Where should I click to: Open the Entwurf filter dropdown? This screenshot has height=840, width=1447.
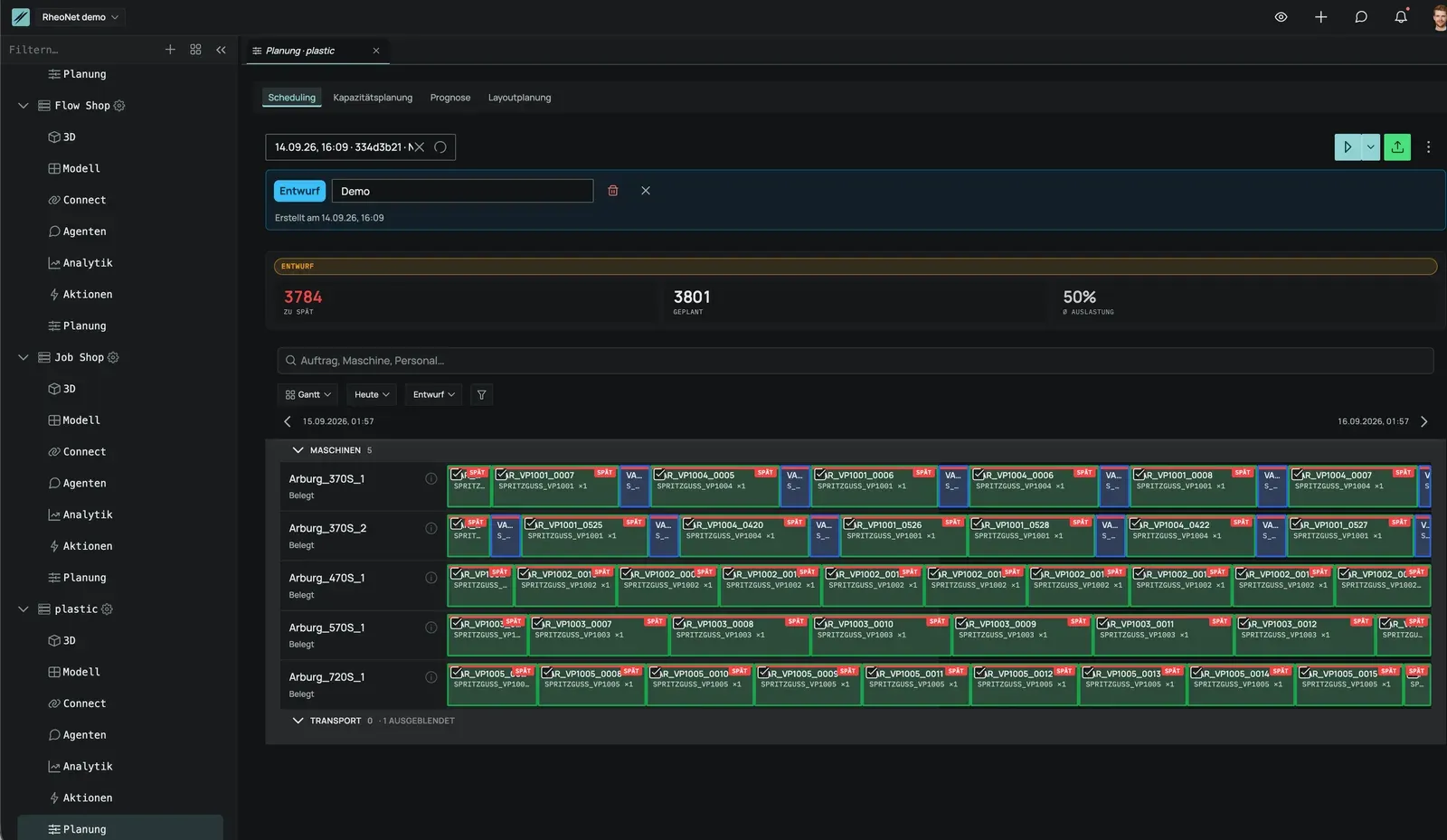tap(434, 395)
